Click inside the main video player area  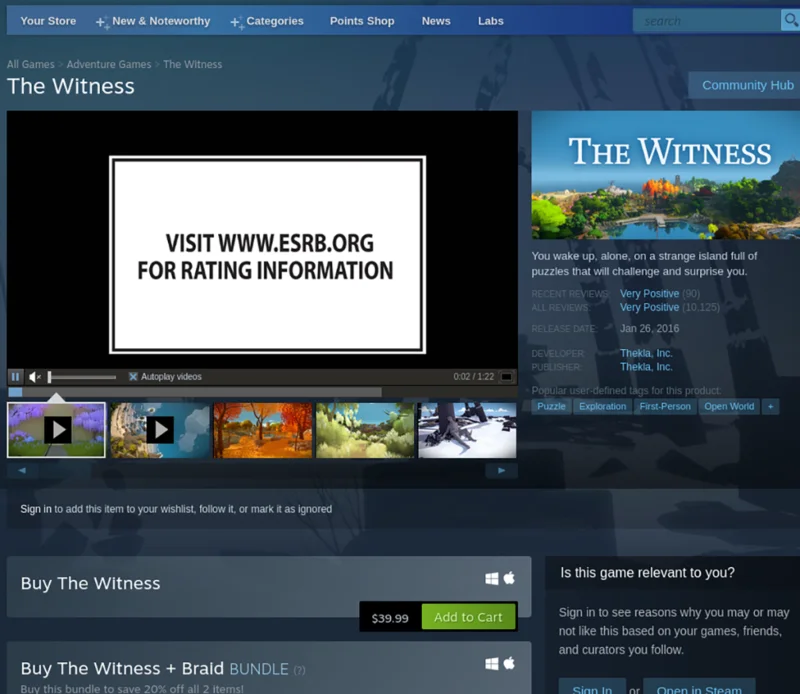(262, 239)
